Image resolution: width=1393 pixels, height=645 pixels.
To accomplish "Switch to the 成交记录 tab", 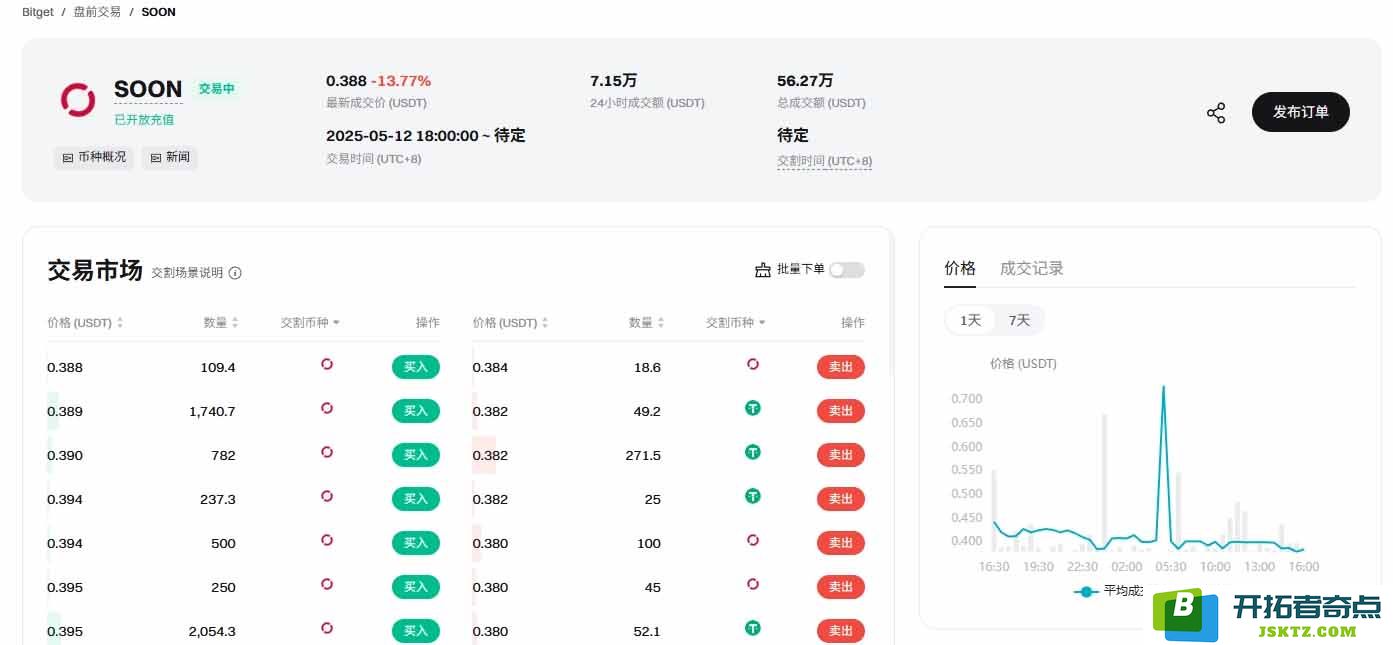I will coord(1032,268).
